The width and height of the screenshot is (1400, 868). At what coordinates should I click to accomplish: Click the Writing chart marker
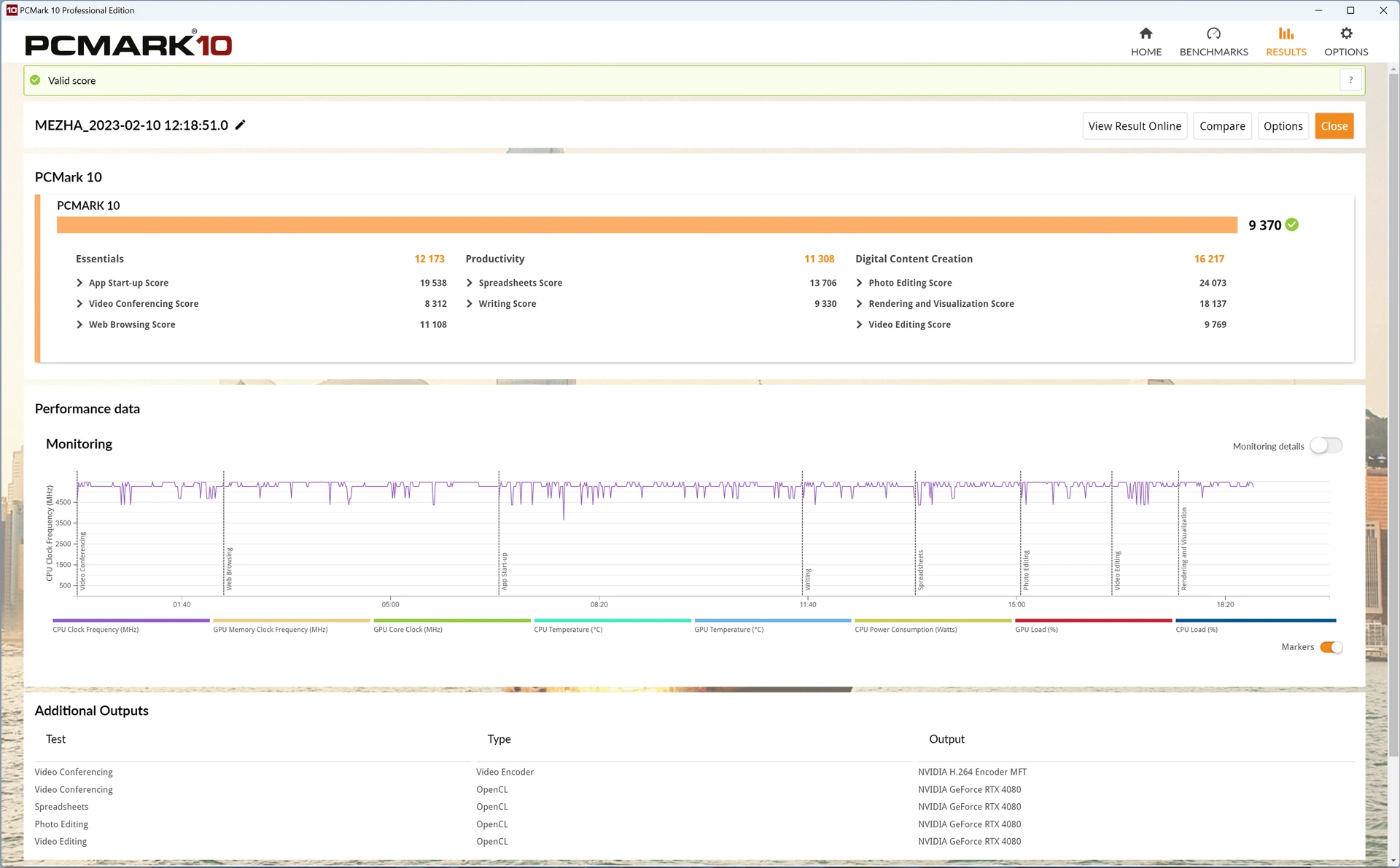(808, 579)
